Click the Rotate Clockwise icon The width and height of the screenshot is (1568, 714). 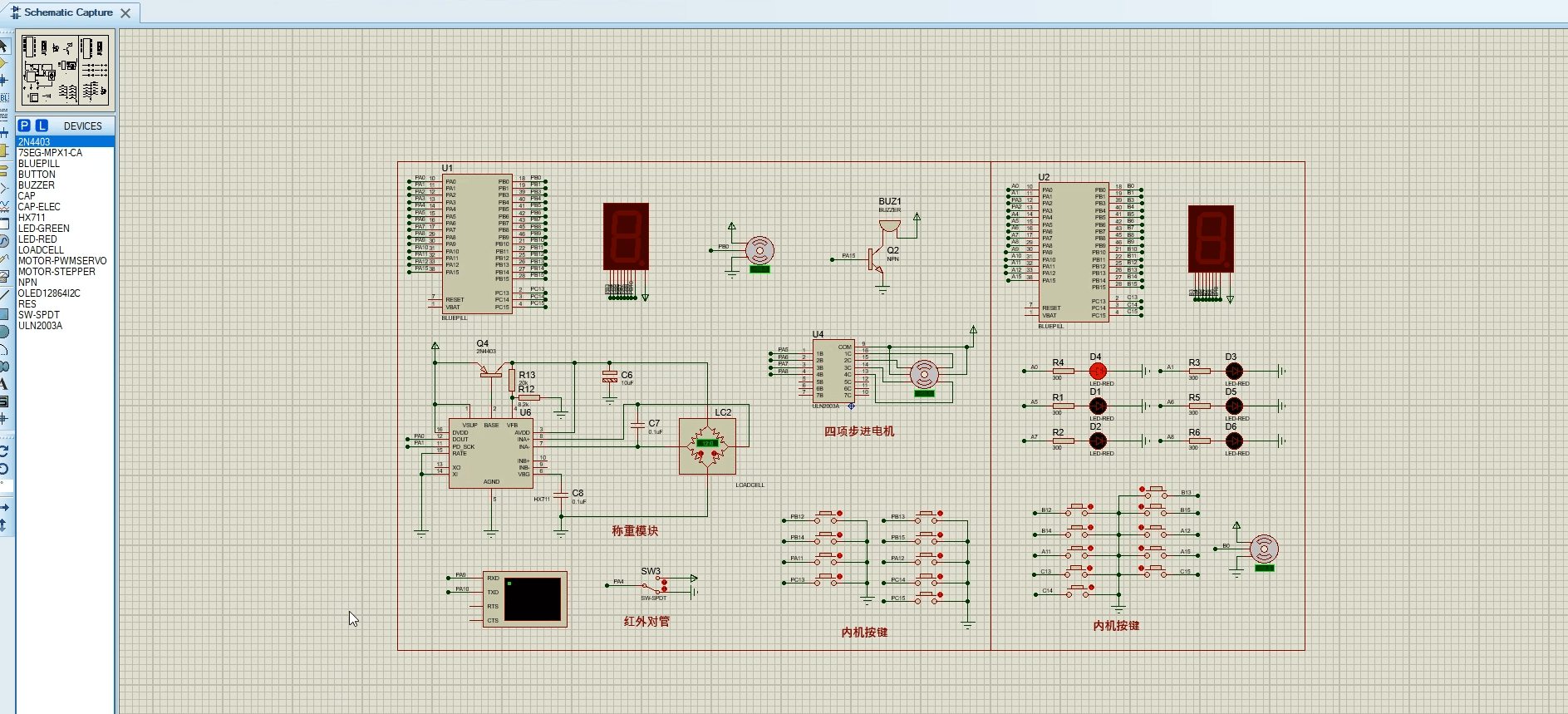click(x=3, y=451)
